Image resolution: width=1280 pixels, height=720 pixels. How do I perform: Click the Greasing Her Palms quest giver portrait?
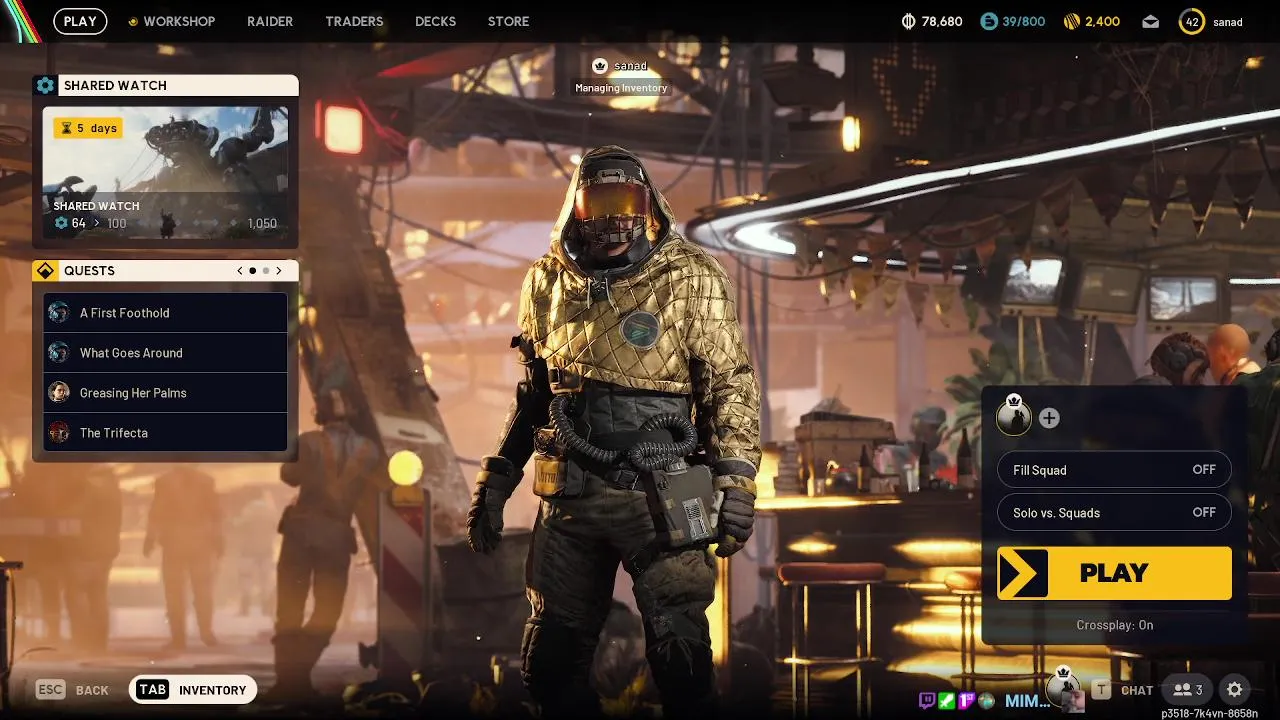coord(59,393)
